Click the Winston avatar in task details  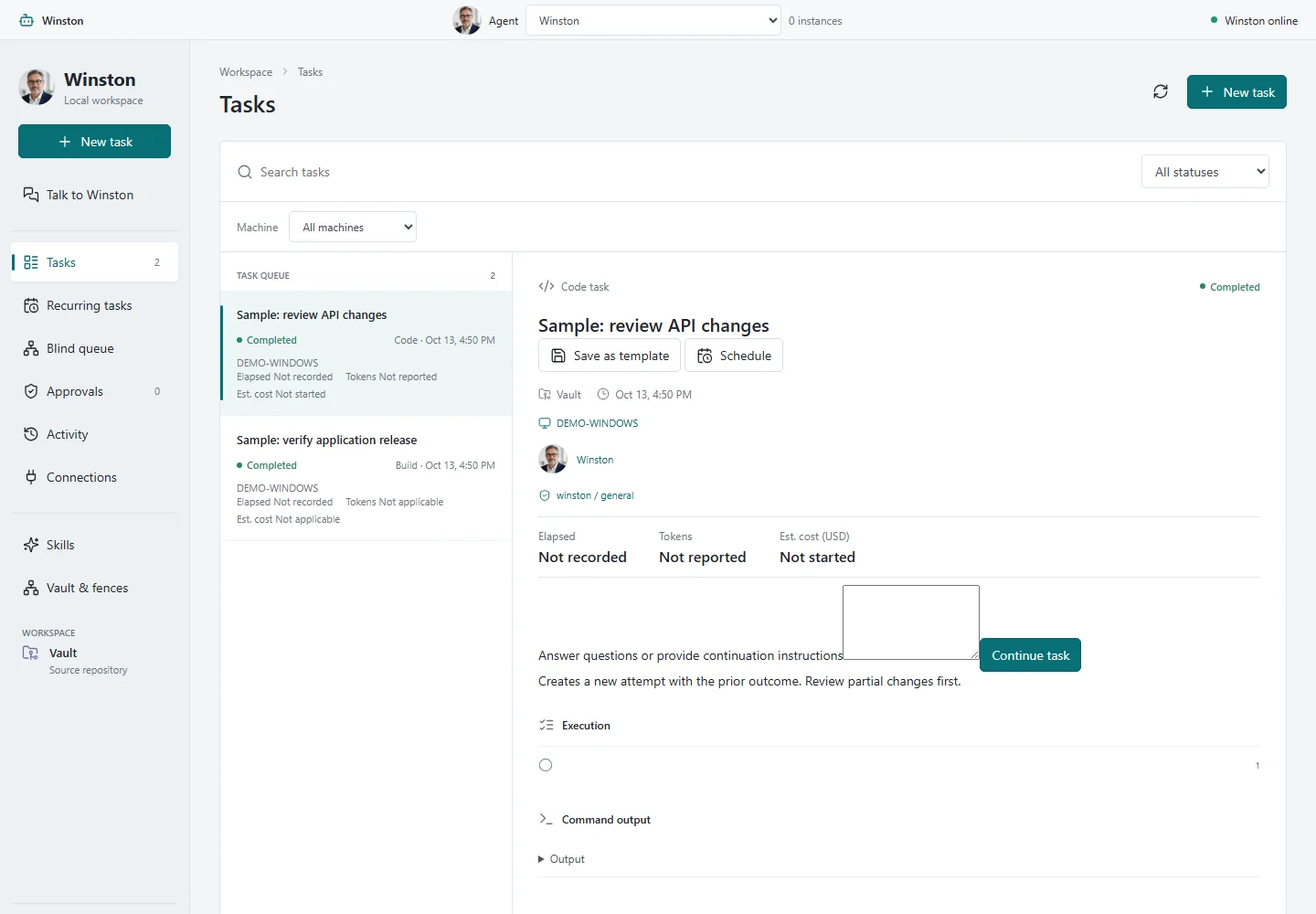[x=553, y=459]
